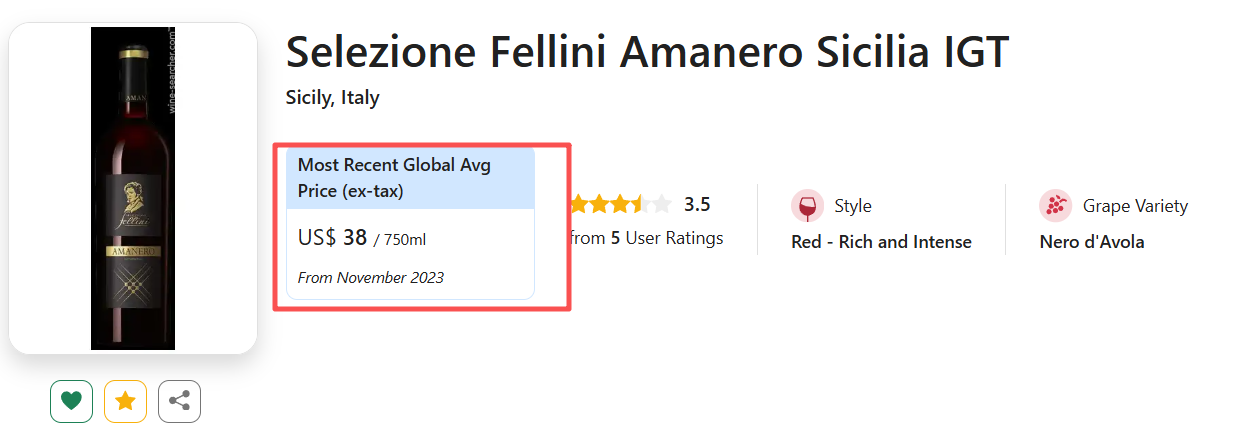The image size is (1235, 435).
Task: Click the 3.5 rating score
Action: (697, 205)
